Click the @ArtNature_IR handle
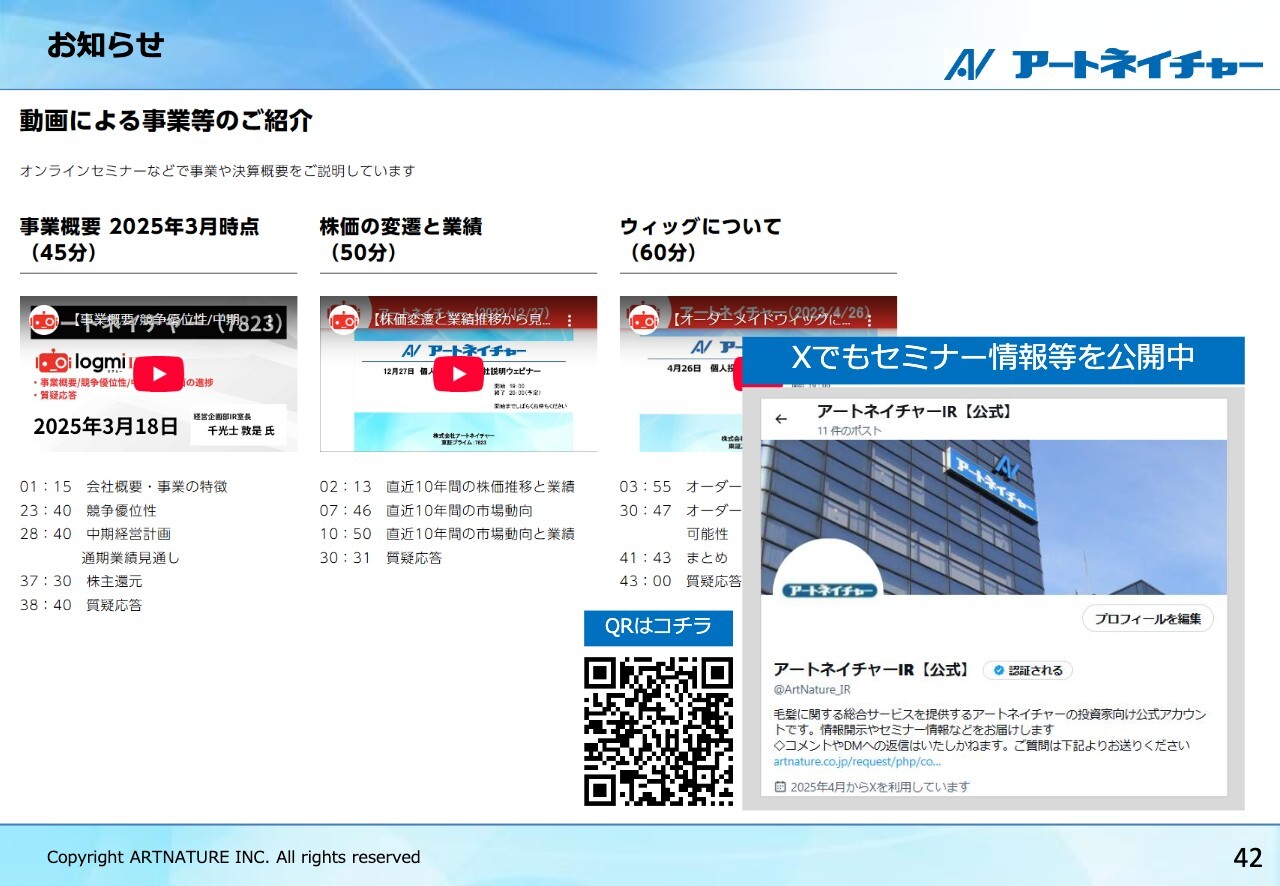 coord(812,690)
